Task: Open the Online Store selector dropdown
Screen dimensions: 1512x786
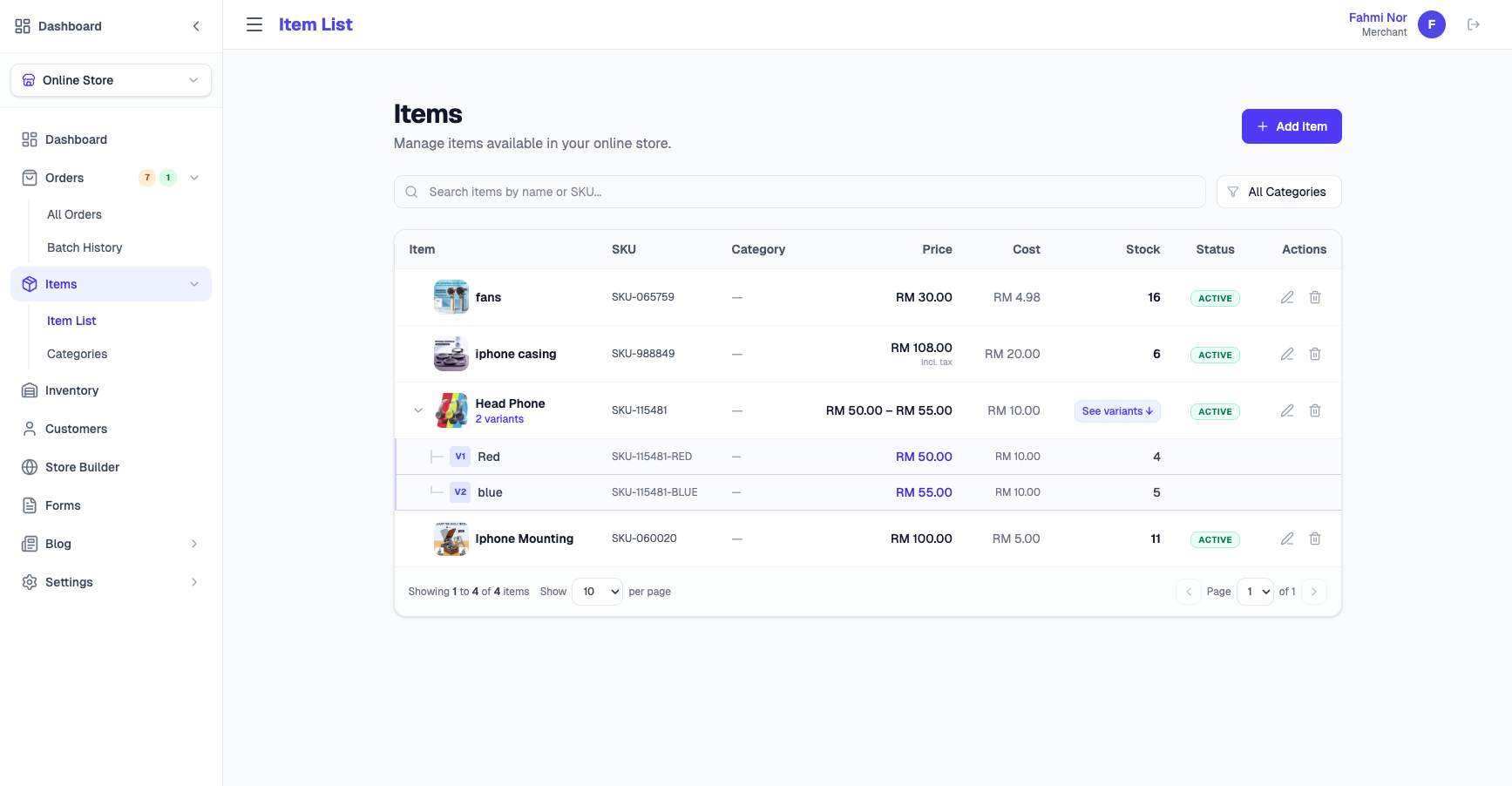Action: 111,80
